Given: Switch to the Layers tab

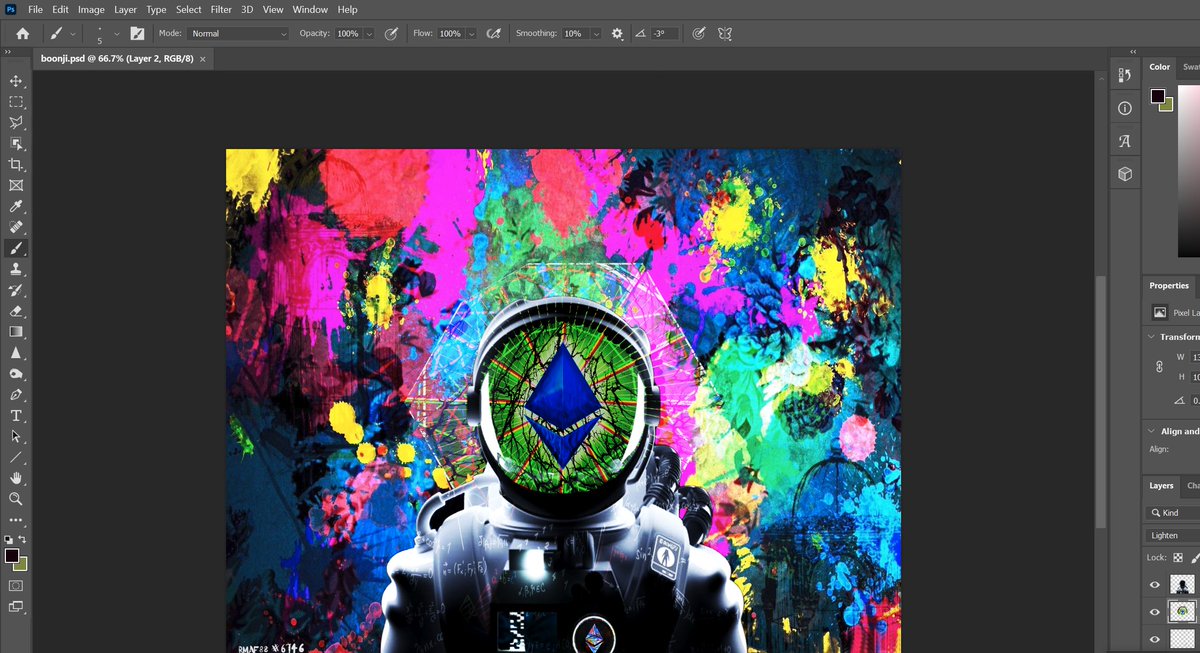Looking at the screenshot, I should tap(1161, 486).
